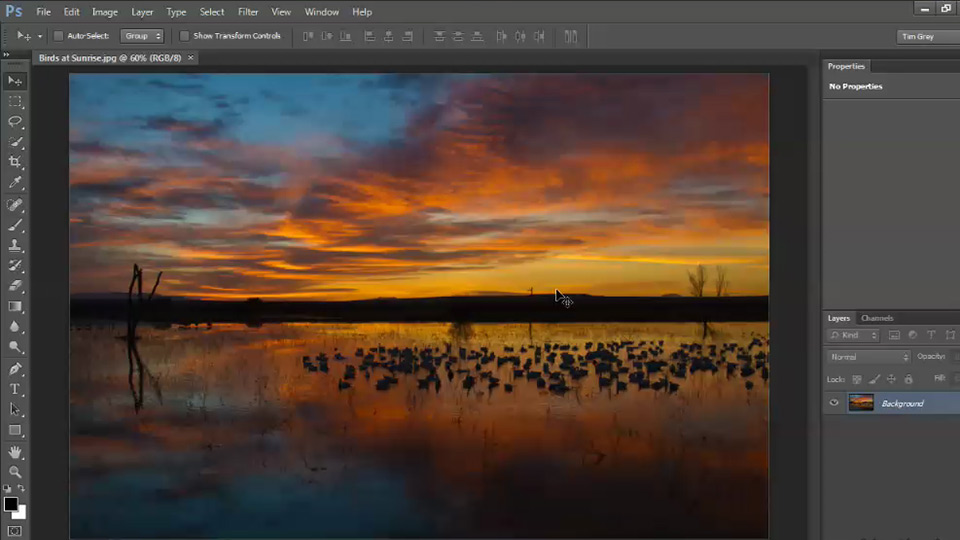Align top edges in options bar
This screenshot has height=540, width=960.
coord(308,36)
